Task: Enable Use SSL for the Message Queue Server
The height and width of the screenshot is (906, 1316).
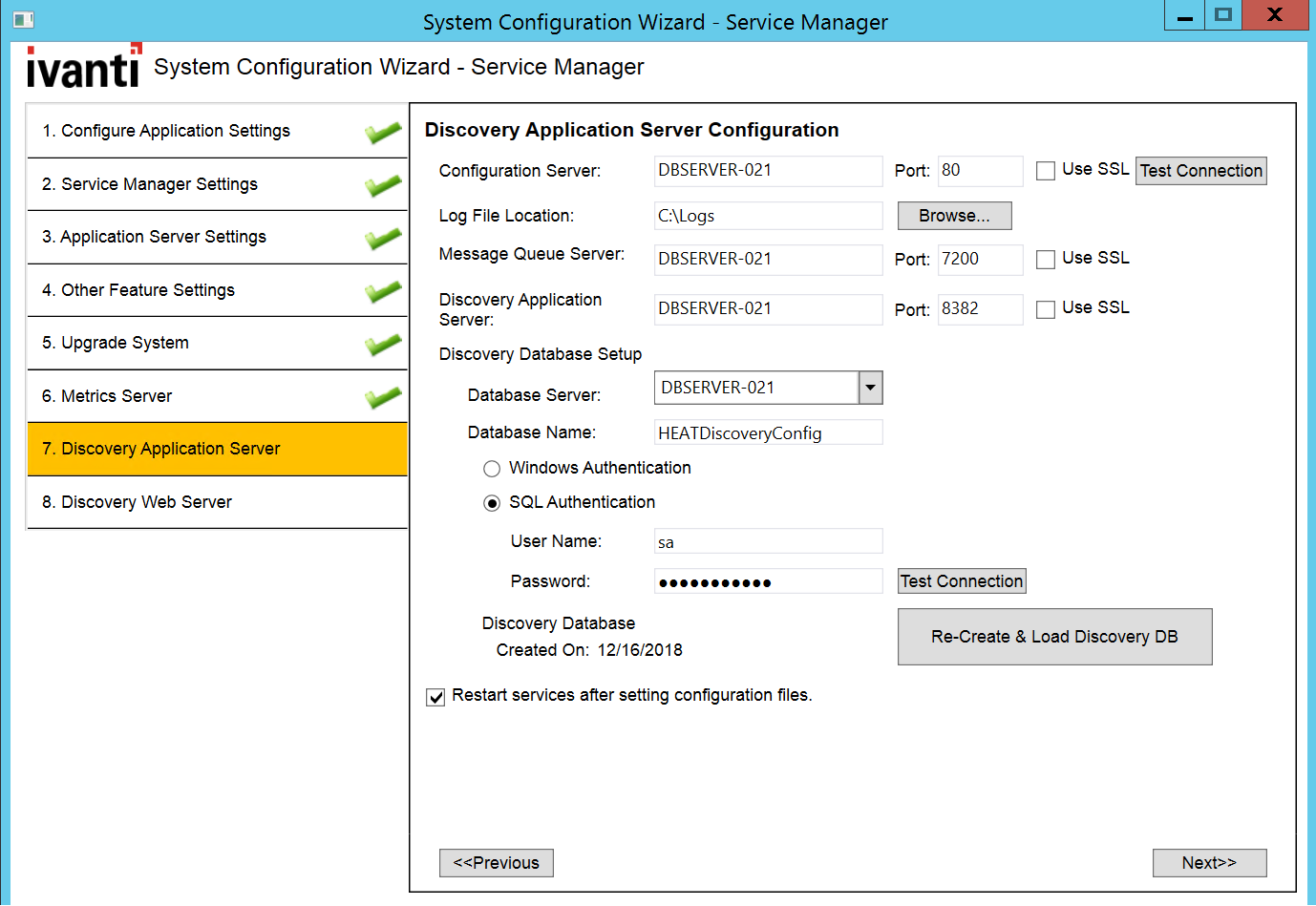Action: (1045, 259)
